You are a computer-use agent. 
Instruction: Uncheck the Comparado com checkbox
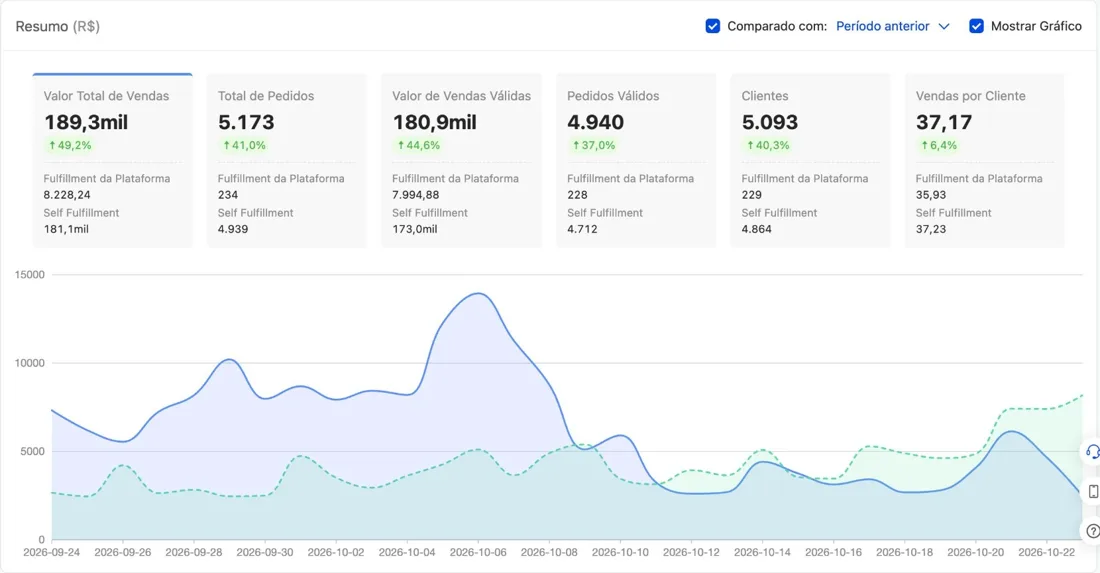712,26
